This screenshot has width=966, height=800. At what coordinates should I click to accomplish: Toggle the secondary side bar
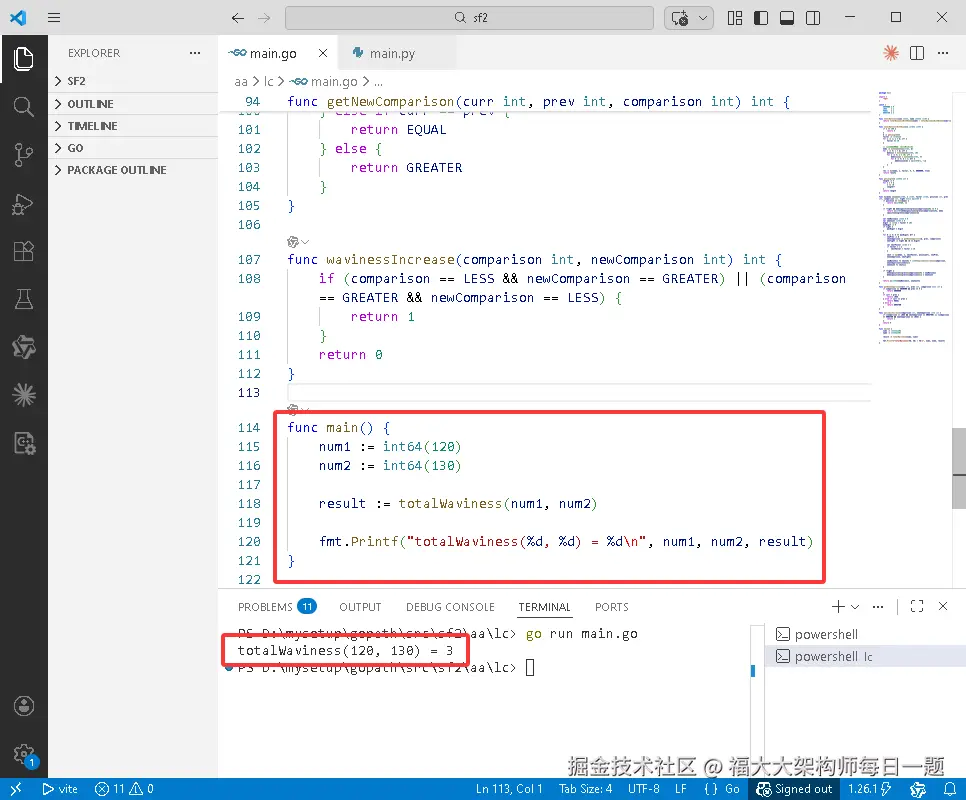click(x=813, y=18)
